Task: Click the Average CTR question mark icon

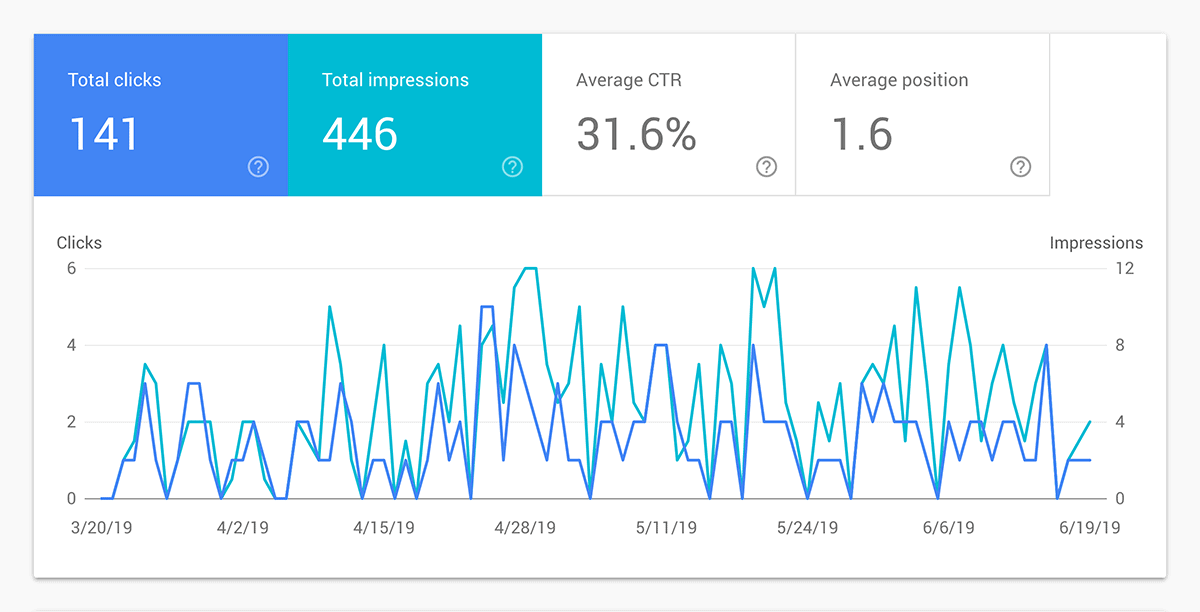Action: (766, 167)
